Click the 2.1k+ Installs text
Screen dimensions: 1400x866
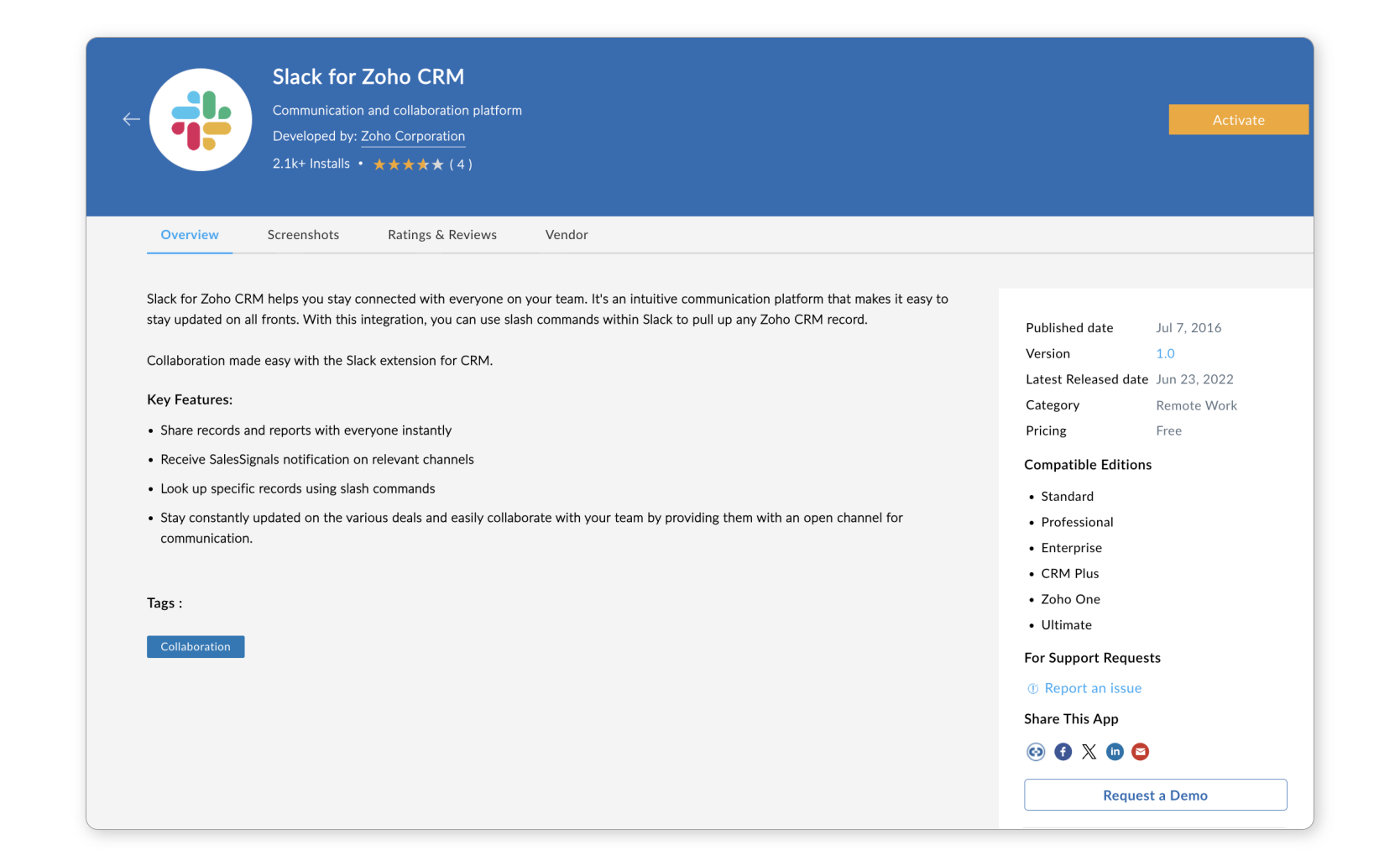click(311, 164)
